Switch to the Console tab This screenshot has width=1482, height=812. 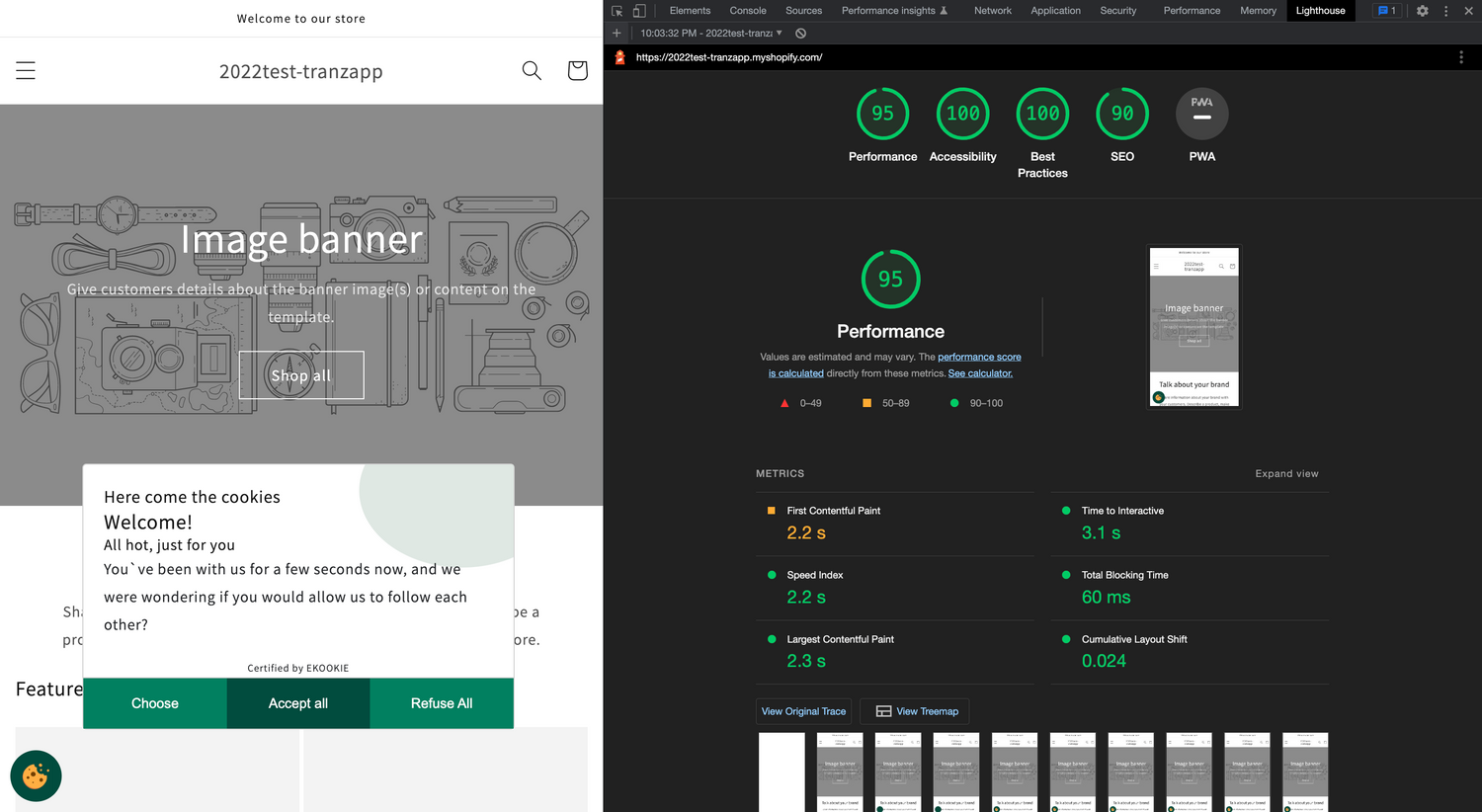[x=748, y=11]
